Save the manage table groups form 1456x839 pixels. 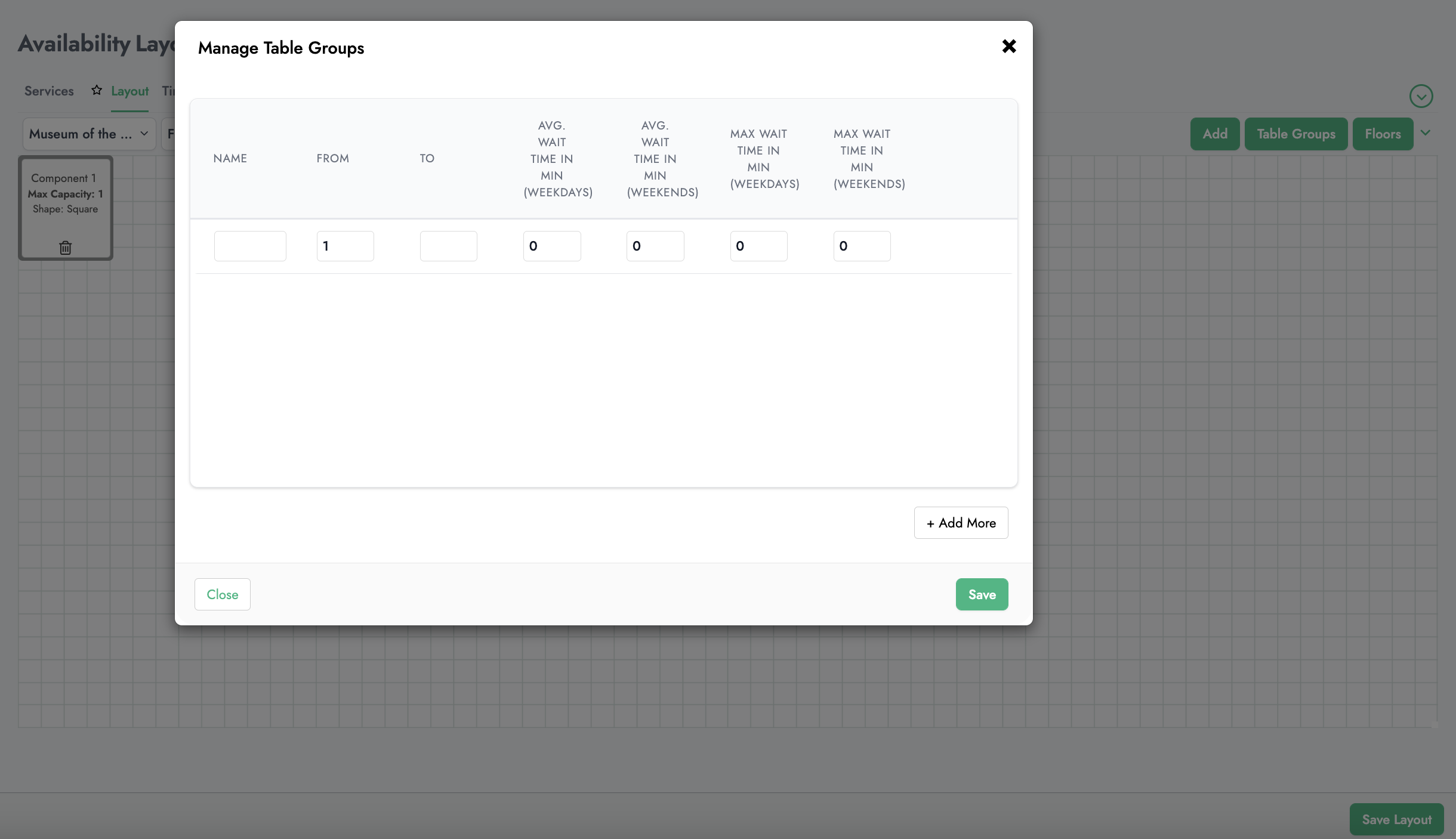981,594
